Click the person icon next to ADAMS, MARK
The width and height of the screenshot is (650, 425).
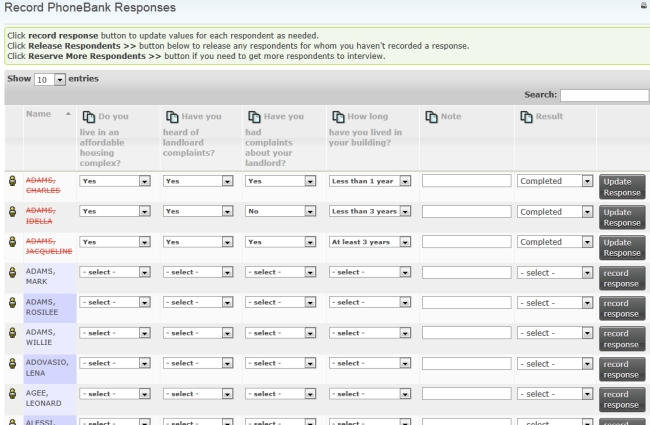[13, 272]
